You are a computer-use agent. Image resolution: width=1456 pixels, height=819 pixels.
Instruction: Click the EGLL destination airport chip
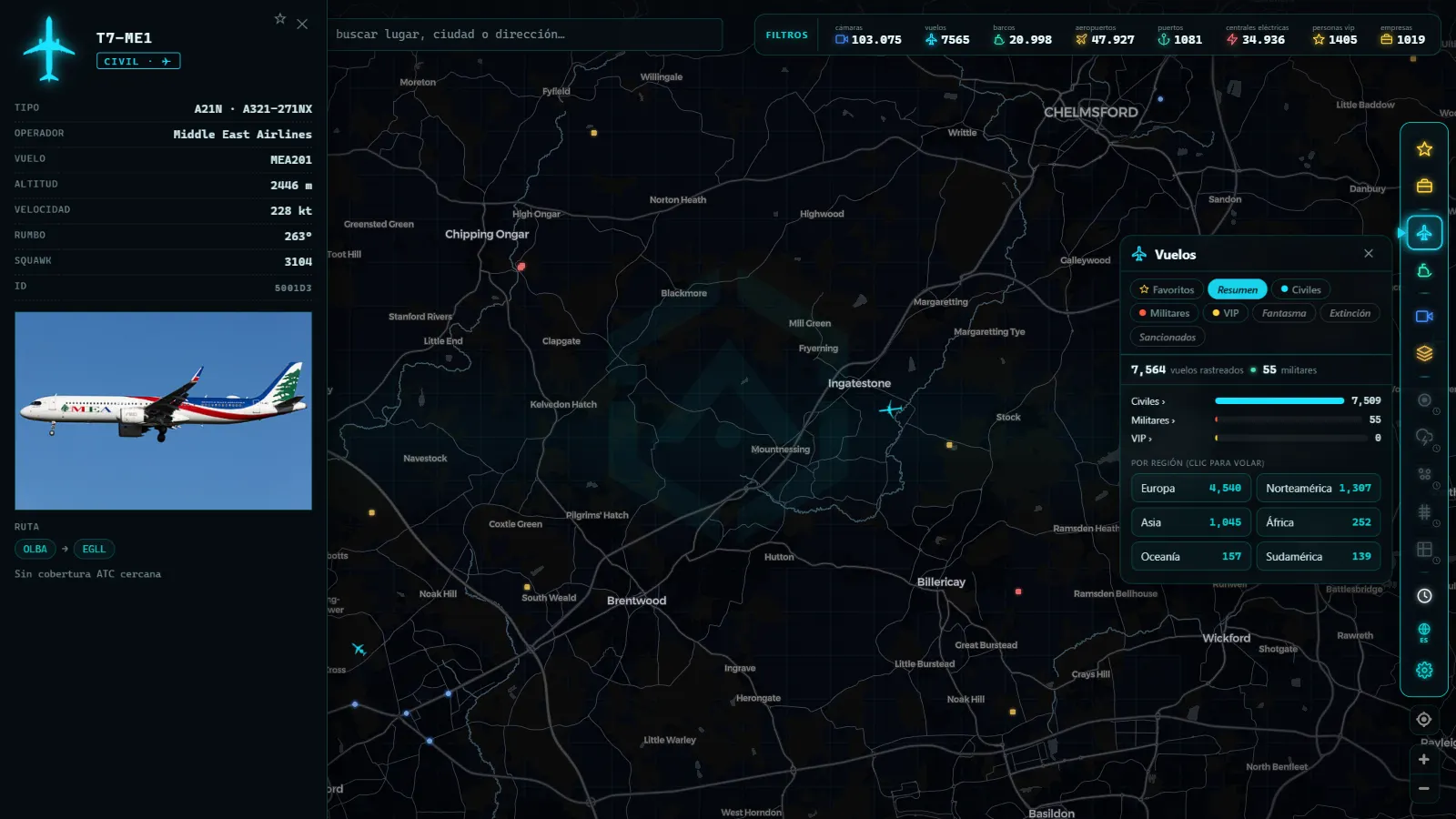pyautogui.click(x=94, y=549)
